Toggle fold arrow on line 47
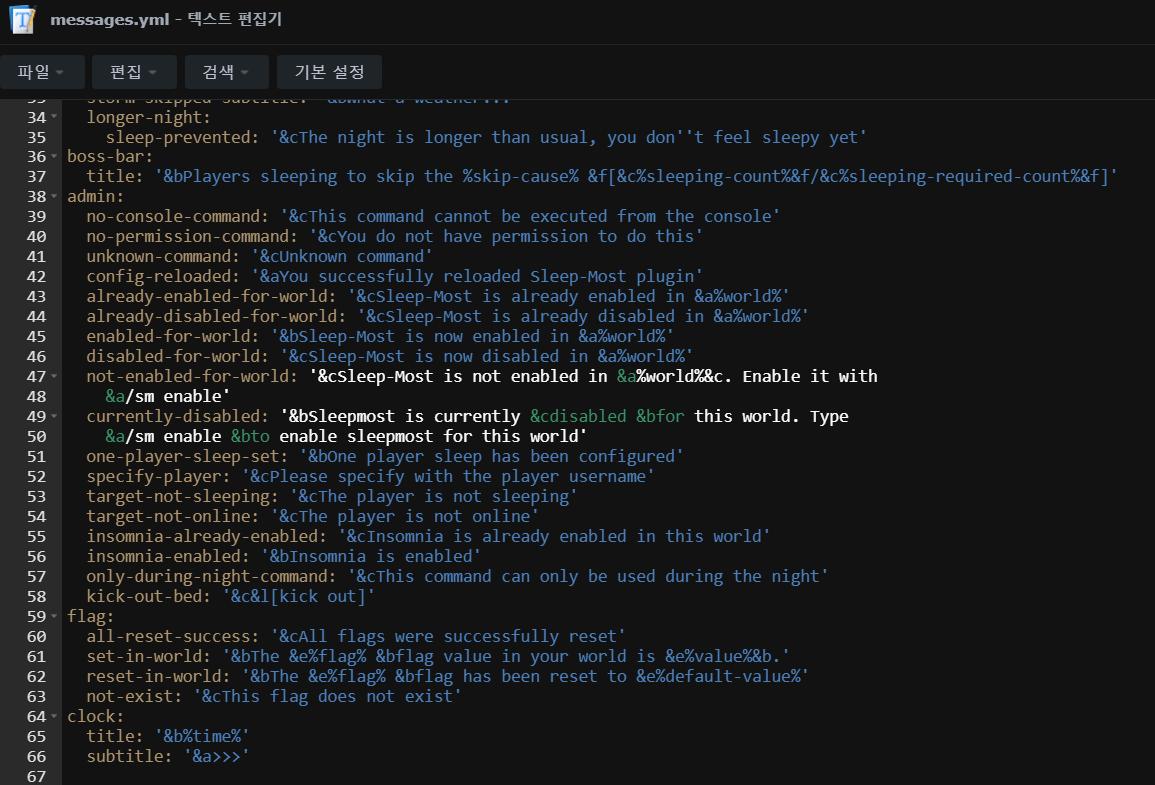The image size is (1155, 785). (54, 377)
